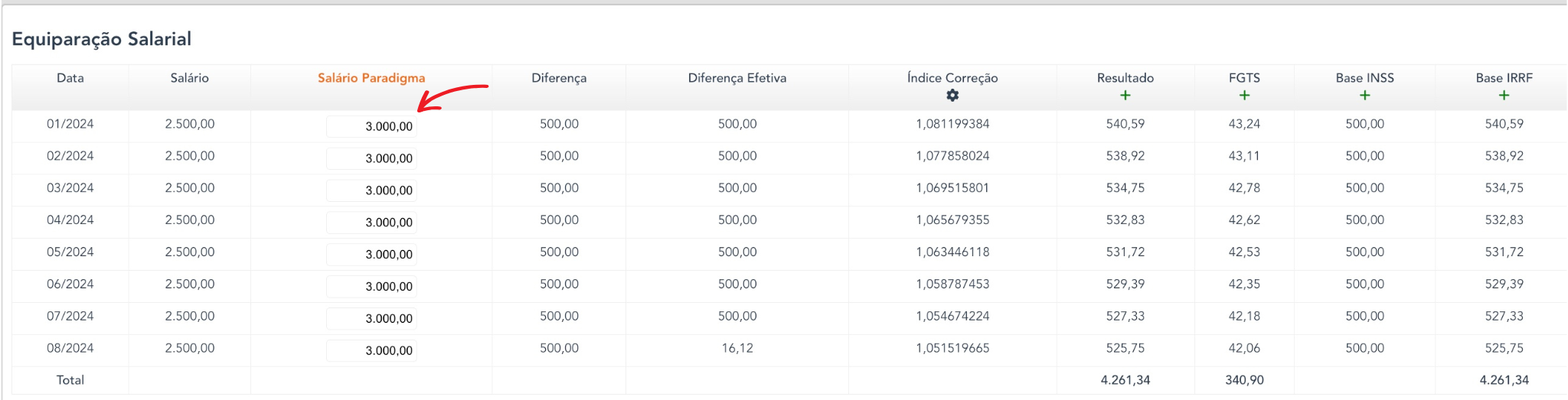Select the 01/2024 date cell
This screenshot has height=400, width=1568.
click(x=70, y=124)
